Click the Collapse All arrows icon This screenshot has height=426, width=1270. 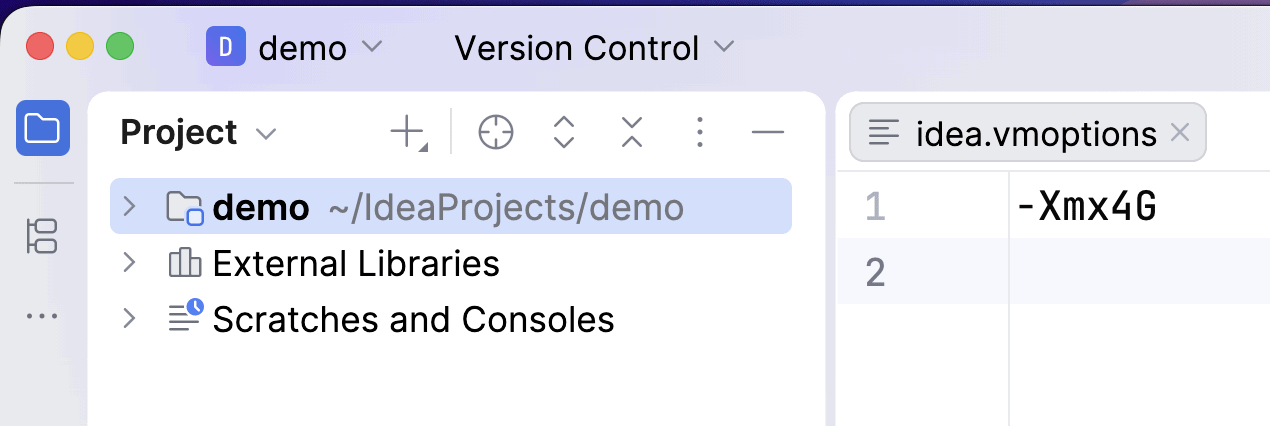coord(632,132)
